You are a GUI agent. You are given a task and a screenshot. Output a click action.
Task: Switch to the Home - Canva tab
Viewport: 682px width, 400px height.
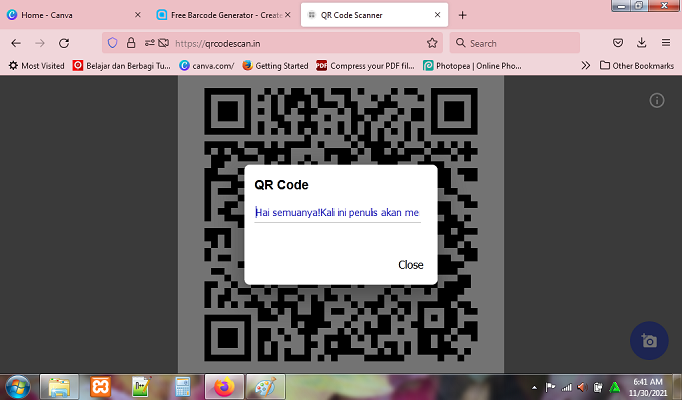[x=75, y=15]
